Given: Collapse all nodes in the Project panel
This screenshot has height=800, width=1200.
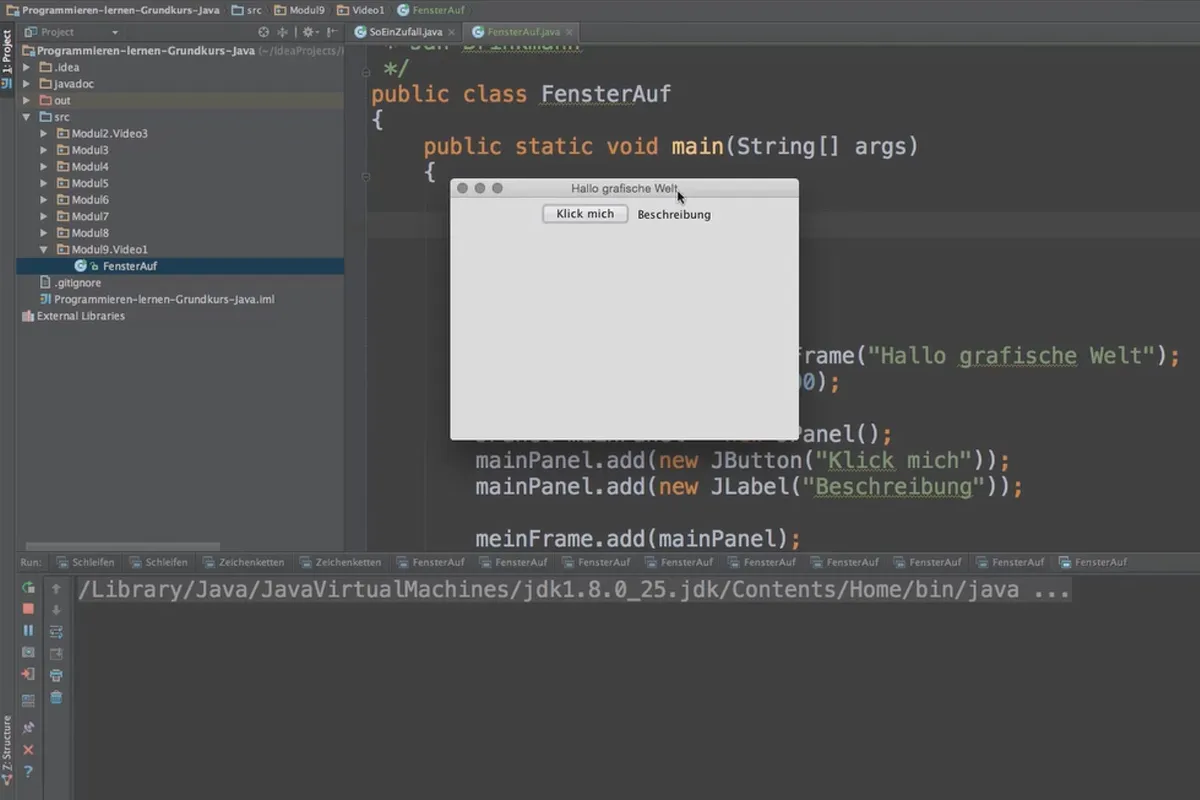Looking at the screenshot, I should pos(283,32).
